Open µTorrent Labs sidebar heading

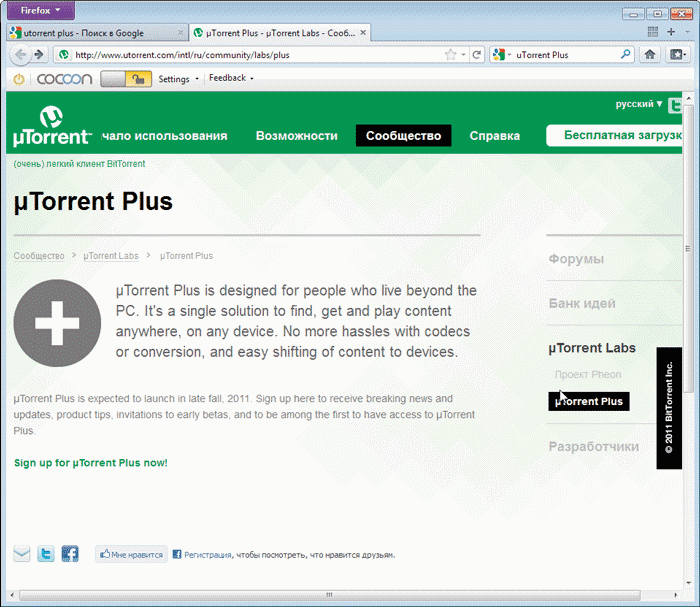(592, 348)
